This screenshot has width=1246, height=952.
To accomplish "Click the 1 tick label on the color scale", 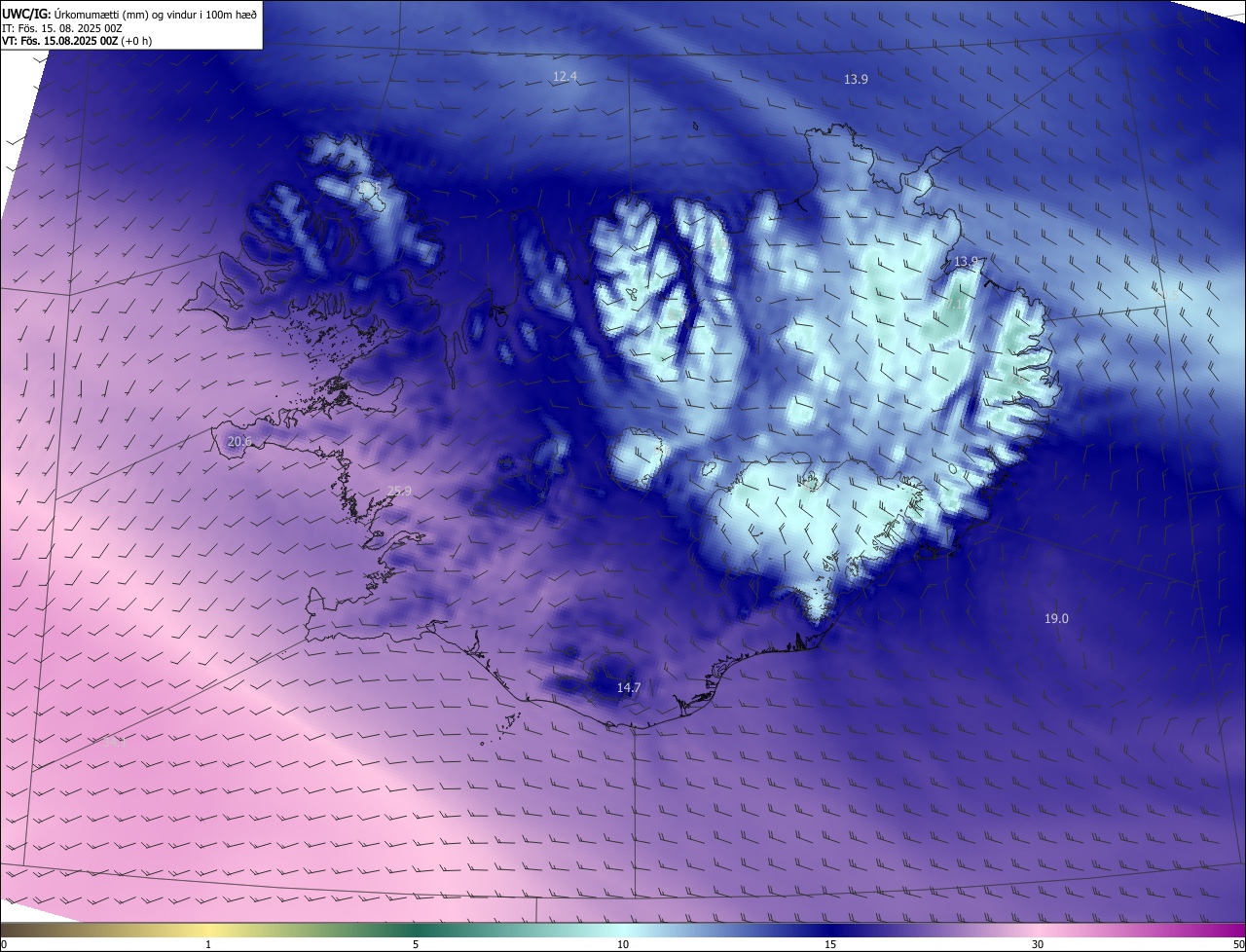I will [208, 944].
